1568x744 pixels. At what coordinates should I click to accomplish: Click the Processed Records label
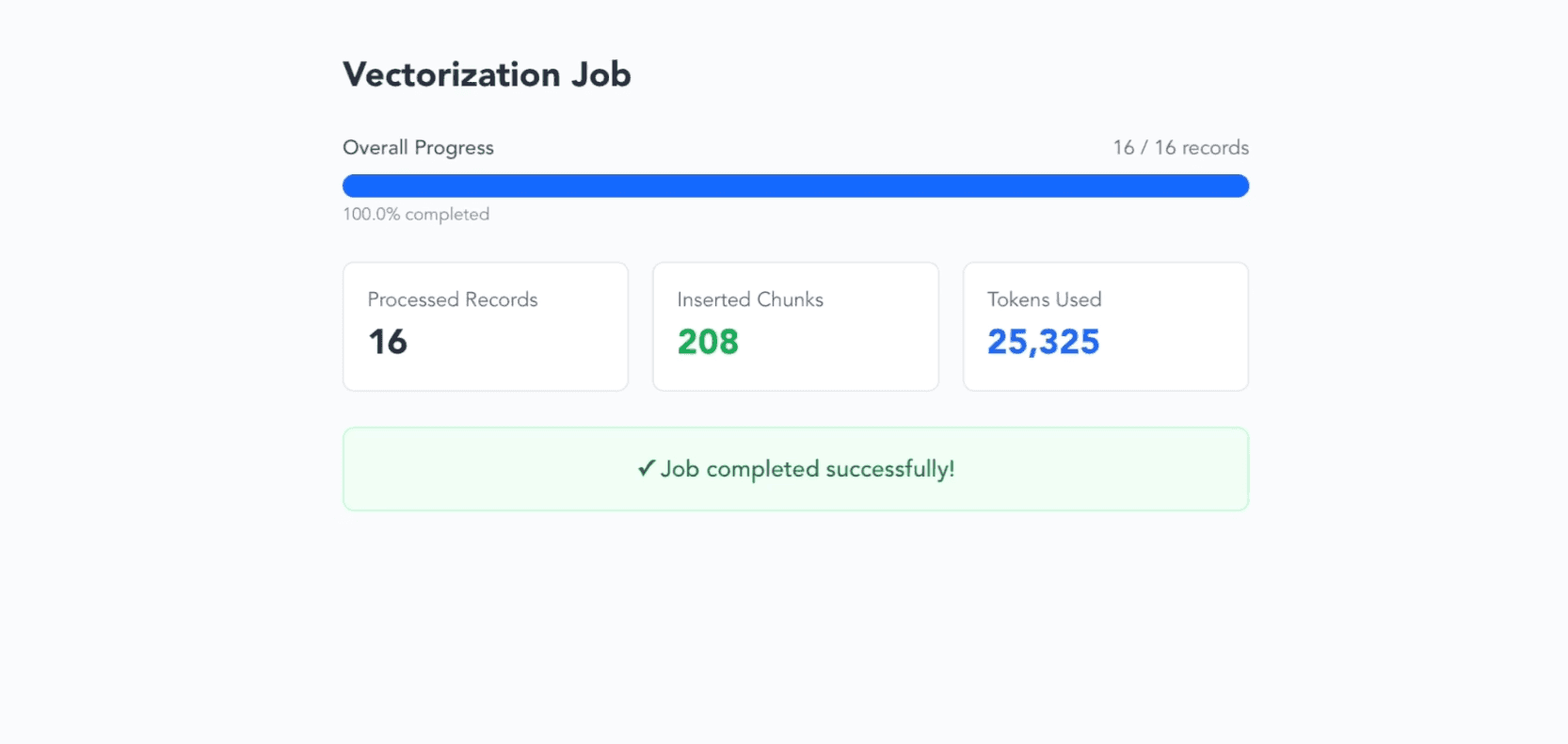tap(452, 299)
